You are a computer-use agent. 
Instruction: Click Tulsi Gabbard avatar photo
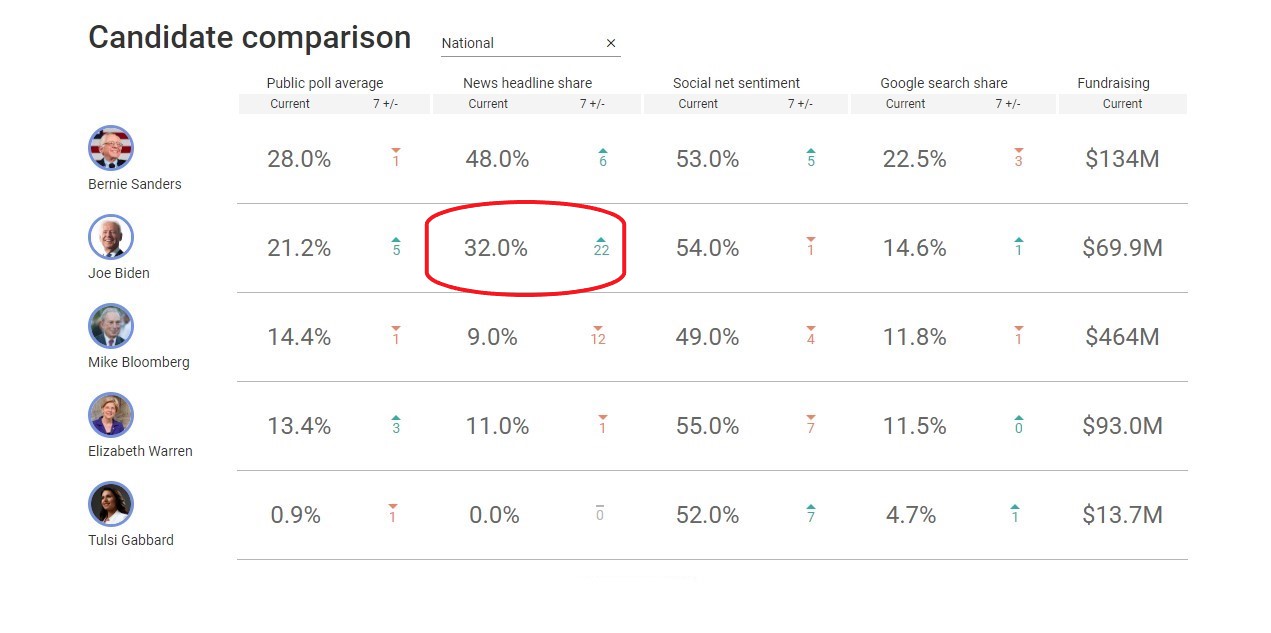110,504
